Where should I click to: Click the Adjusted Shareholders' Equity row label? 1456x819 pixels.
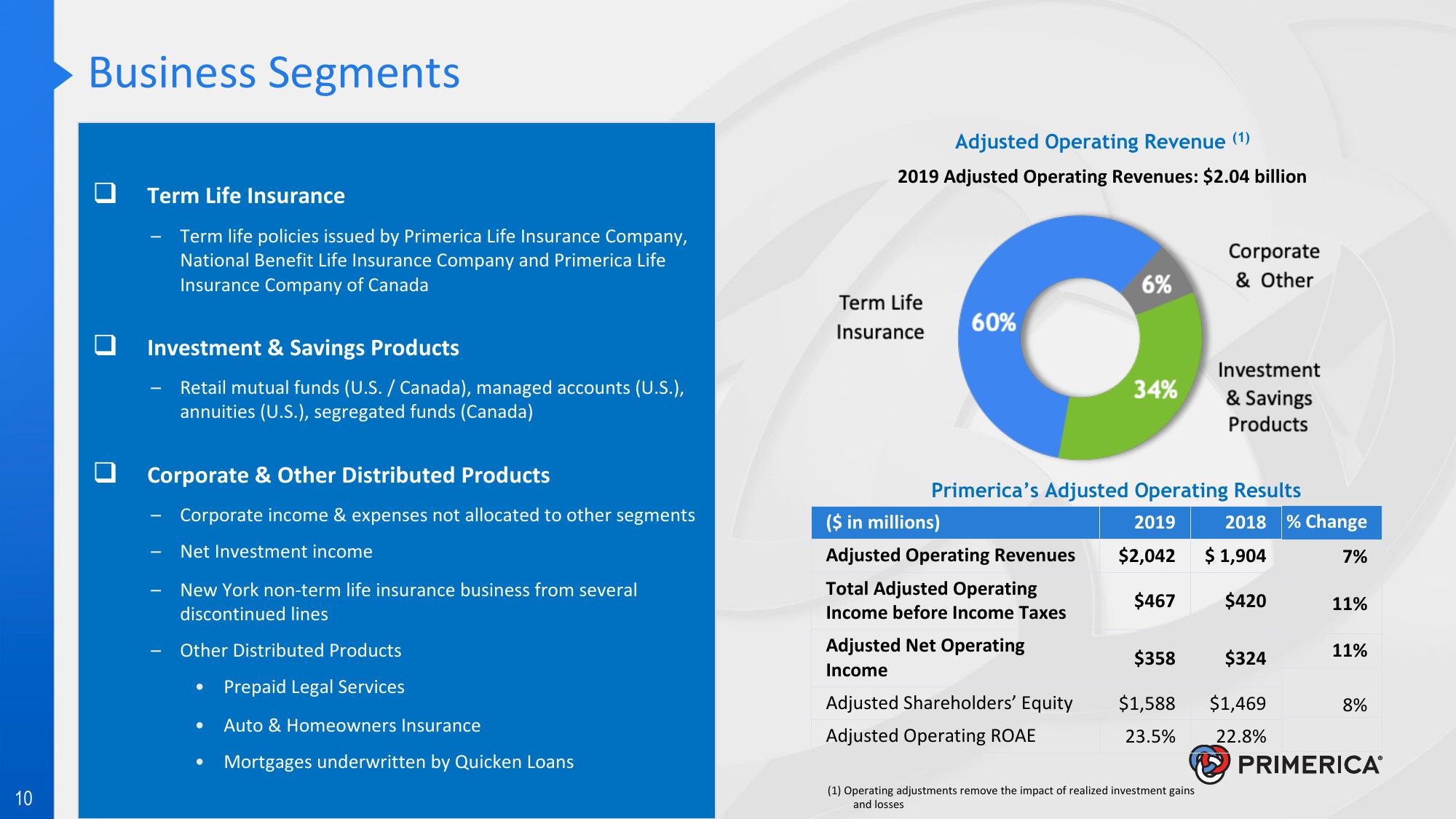[x=949, y=703]
